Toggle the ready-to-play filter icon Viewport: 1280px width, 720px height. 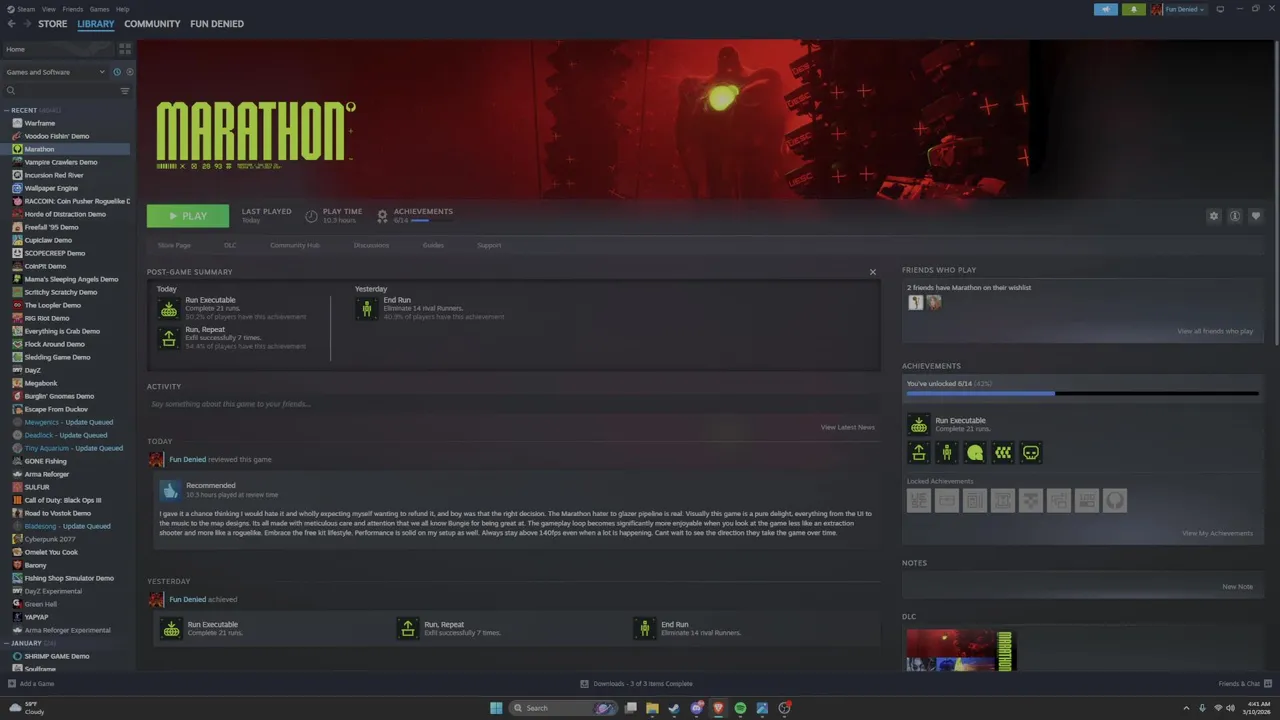(130, 72)
